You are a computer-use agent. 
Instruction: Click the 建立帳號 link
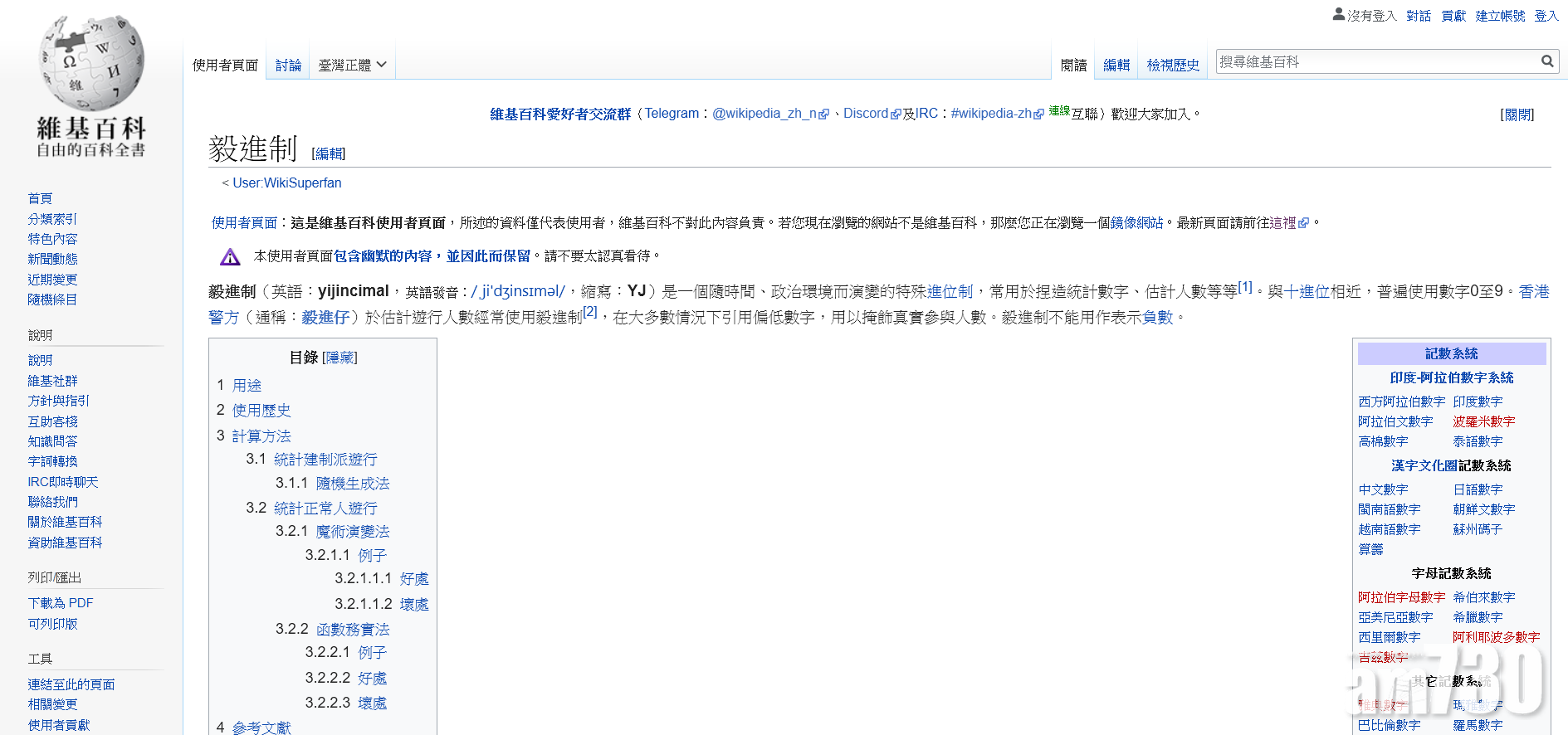point(1500,16)
